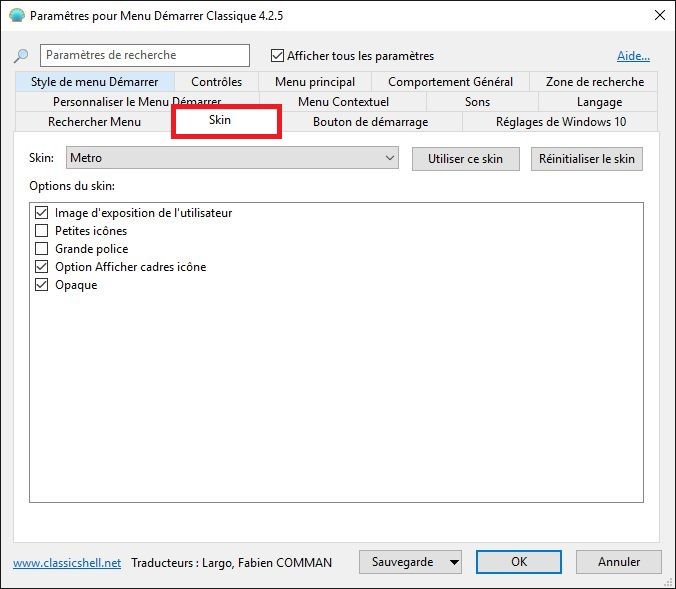Toggle Option Afficher cadres icône checkbox

[x=41, y=267]
